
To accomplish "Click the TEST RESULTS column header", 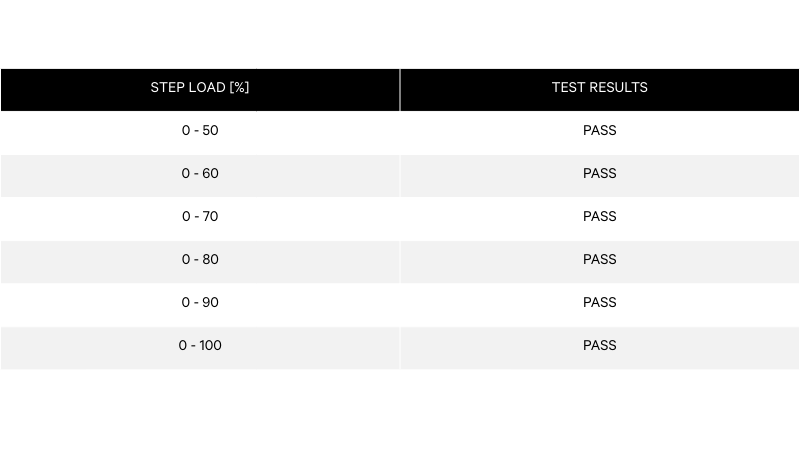I will (x=600, y=88).
